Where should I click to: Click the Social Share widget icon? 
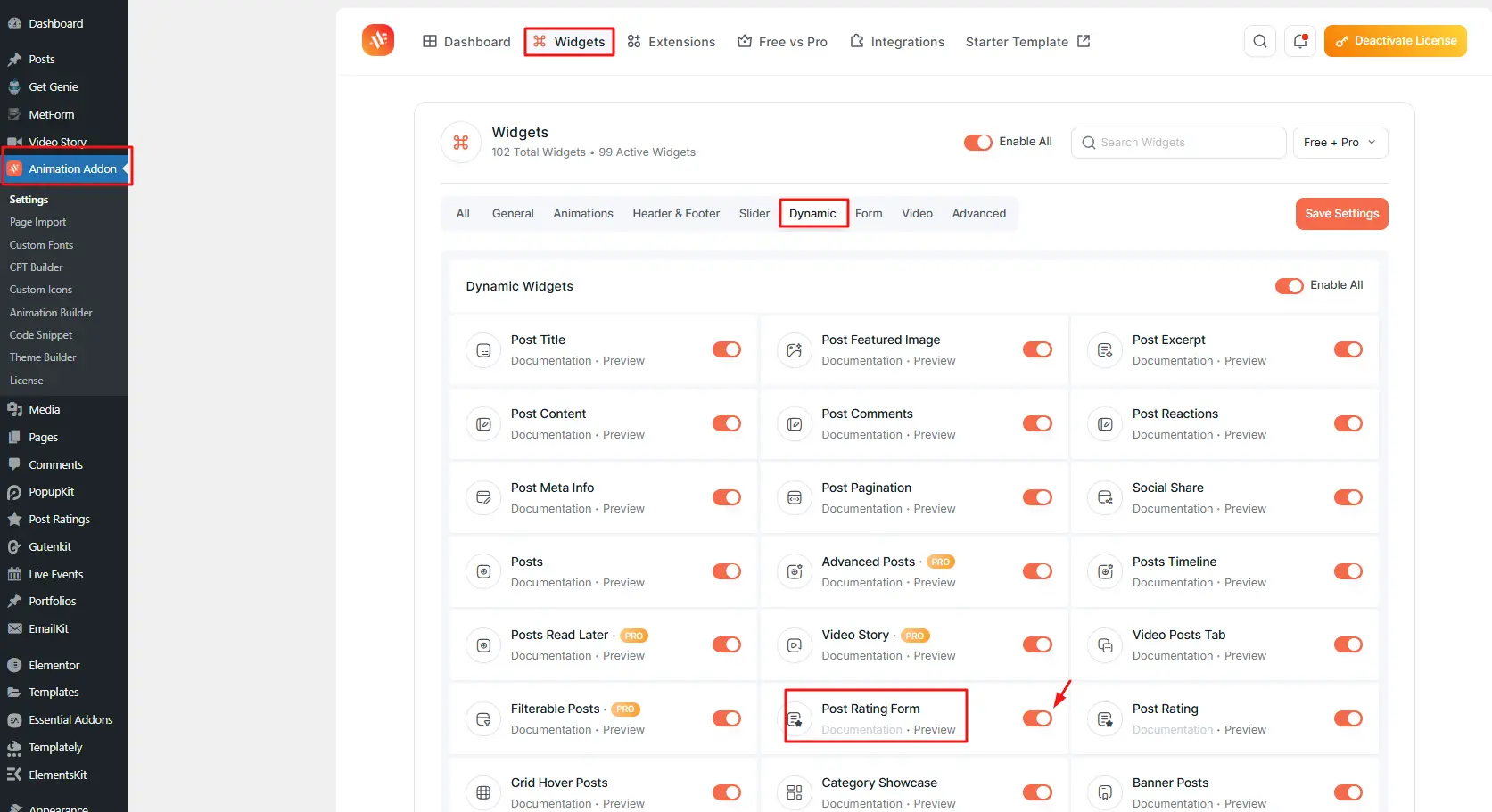point(1105,497)
